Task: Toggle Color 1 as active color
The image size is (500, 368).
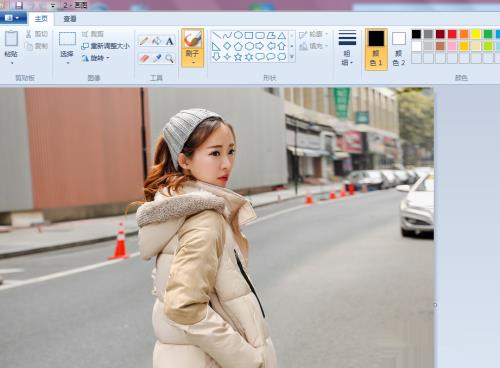Action: pyautogui.click(x=376, y=49)
